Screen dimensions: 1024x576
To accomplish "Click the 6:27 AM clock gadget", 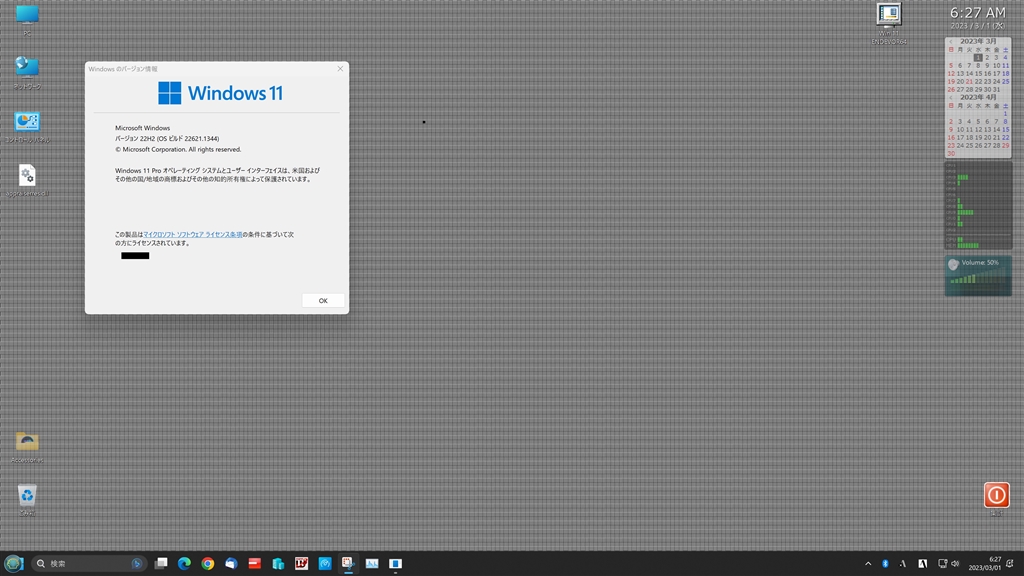I will pos(978,13).
